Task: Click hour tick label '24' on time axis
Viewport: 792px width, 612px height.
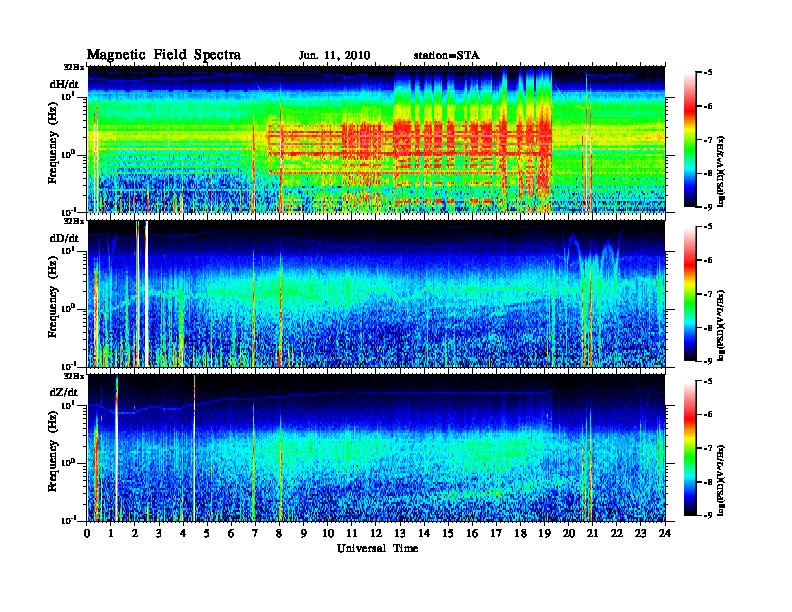Action: click(x=665, y=533)
